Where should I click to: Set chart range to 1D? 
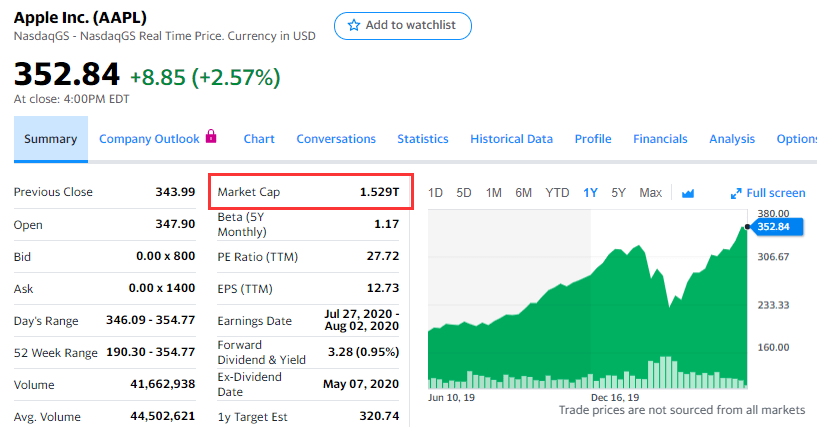(x=435, y=192)
